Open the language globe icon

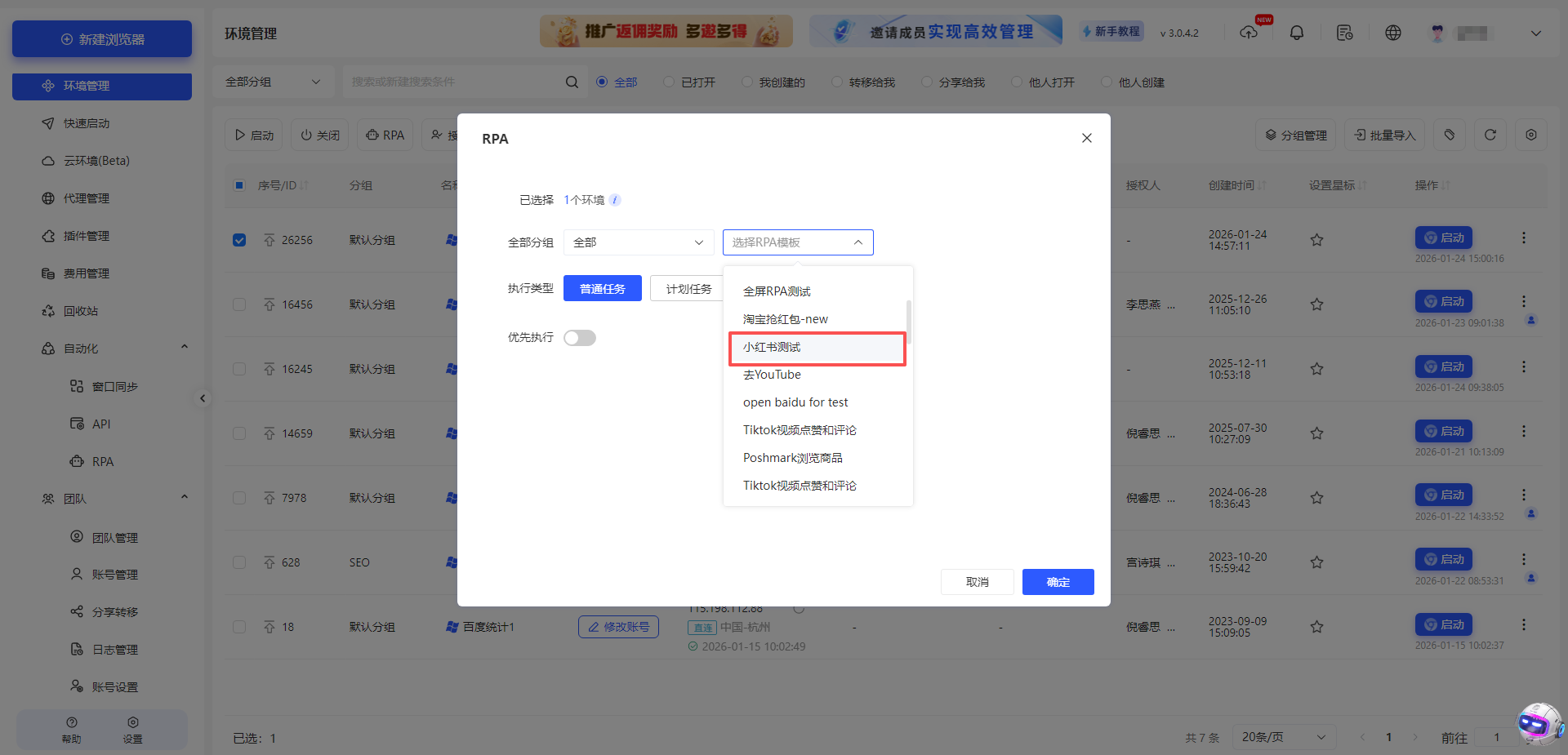pos(1392,33)
